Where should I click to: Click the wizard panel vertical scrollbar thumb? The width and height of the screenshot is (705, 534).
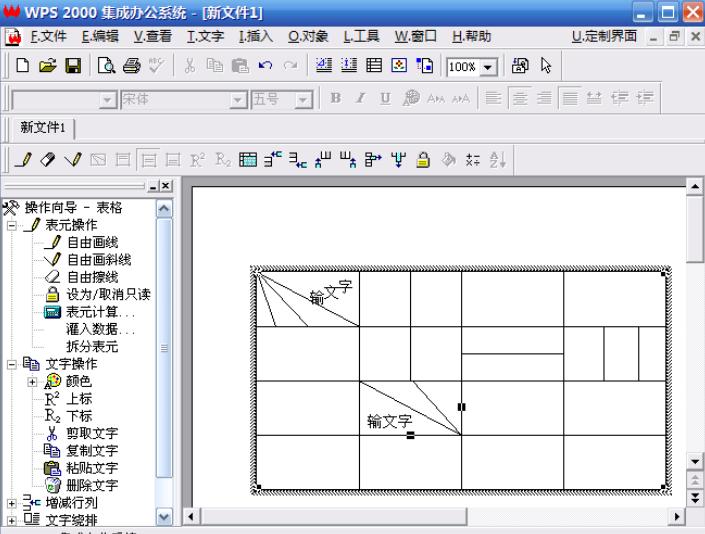(x=164, y=348)
